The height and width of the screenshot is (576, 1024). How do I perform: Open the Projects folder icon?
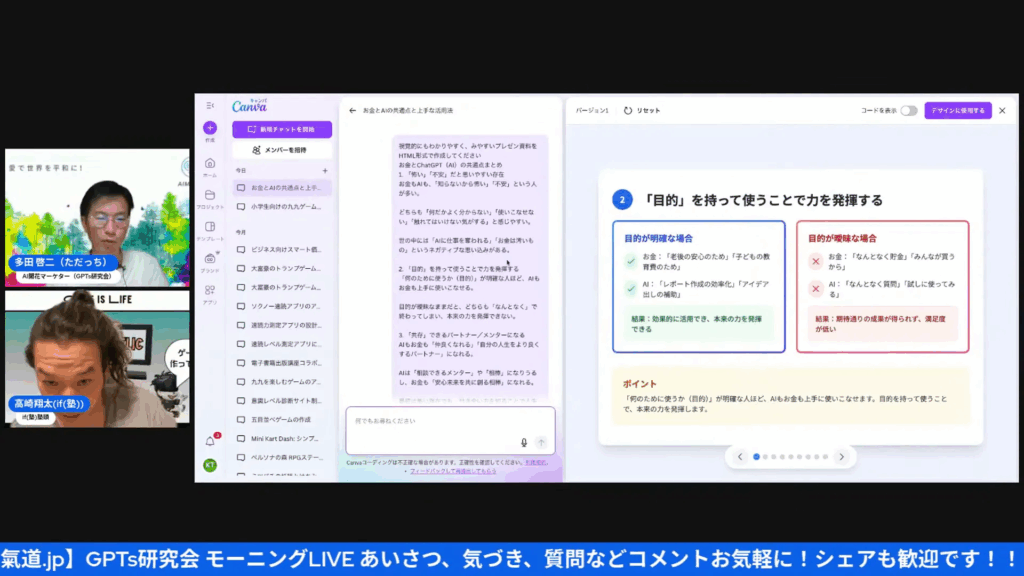[x=210, y=195]
